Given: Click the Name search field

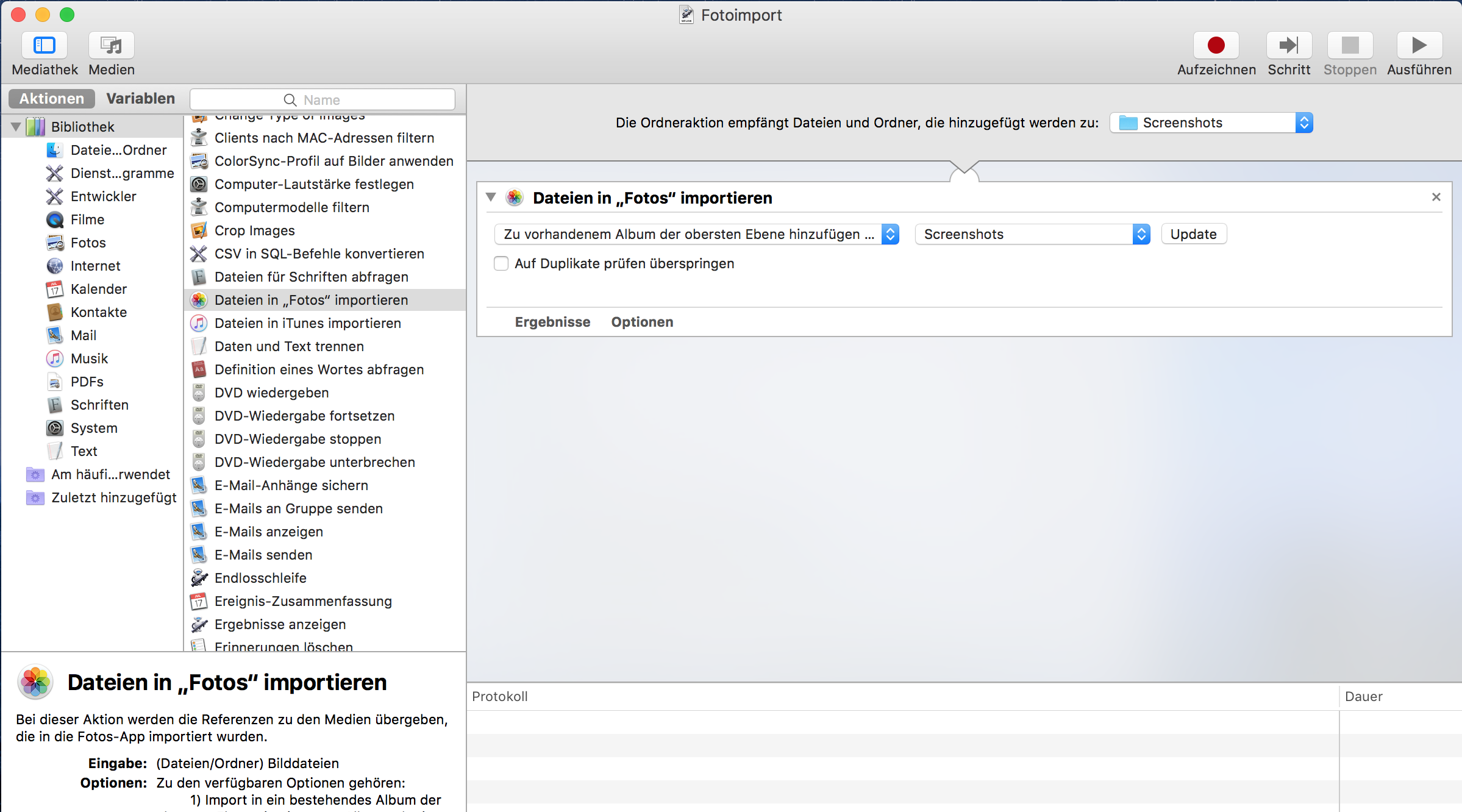Looking at the screenshot, I should point(322,99).
